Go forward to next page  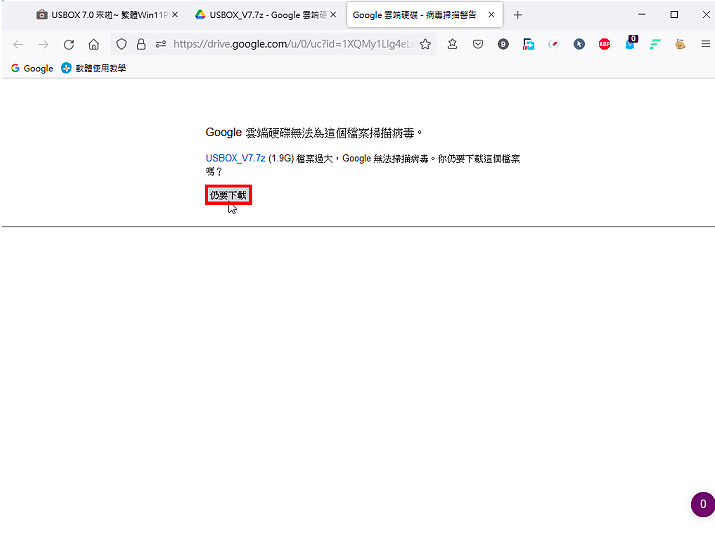tap(43, 44)
